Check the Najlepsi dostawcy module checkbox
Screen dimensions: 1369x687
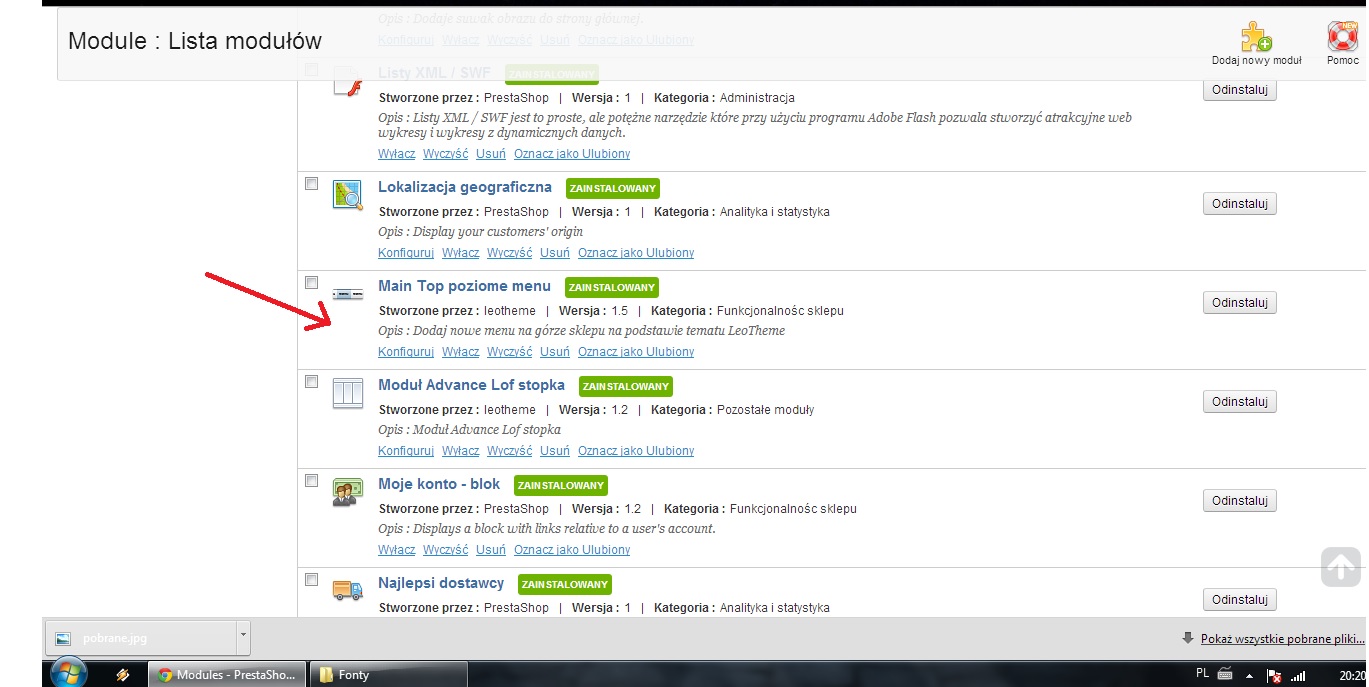point(311,580)
